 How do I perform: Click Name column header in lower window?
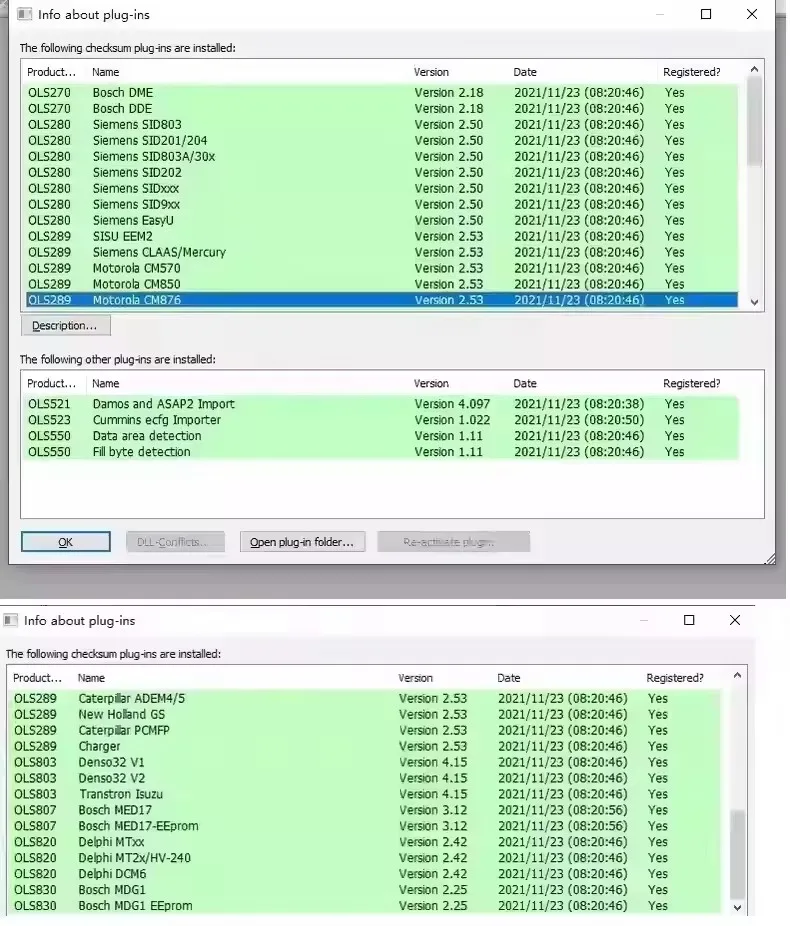(92, 678)
